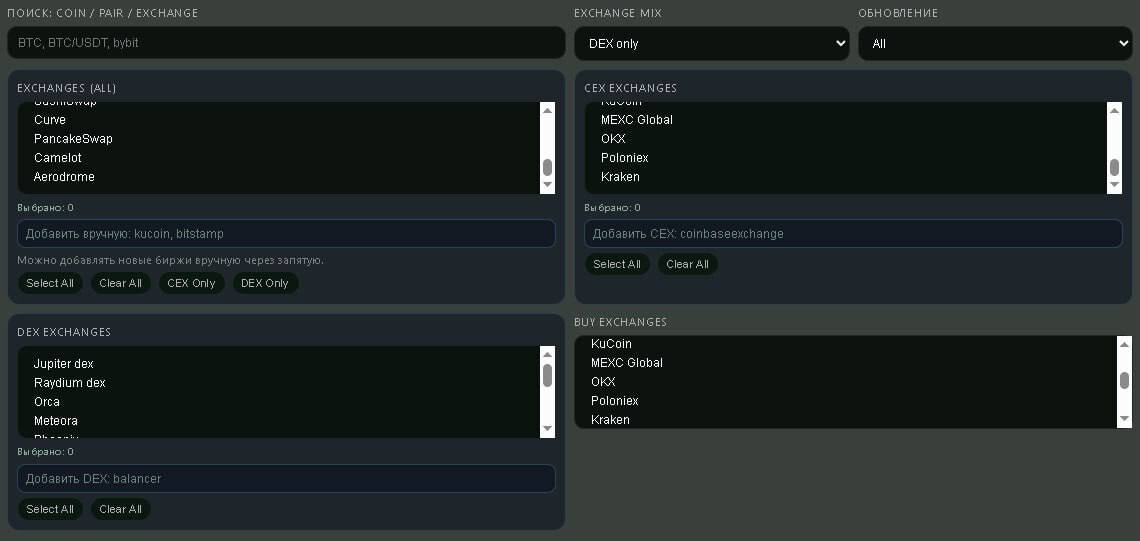Select Poloniex in CEX Exchanges list
1140x541 pixels.
[846, 158]
